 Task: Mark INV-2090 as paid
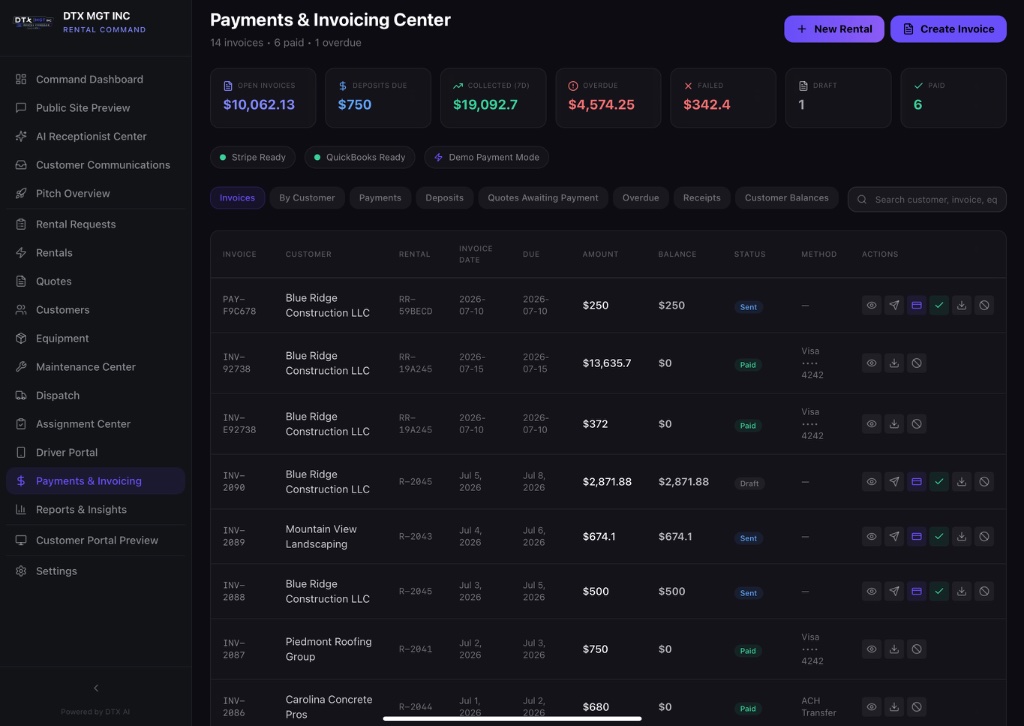click(939, 482)
